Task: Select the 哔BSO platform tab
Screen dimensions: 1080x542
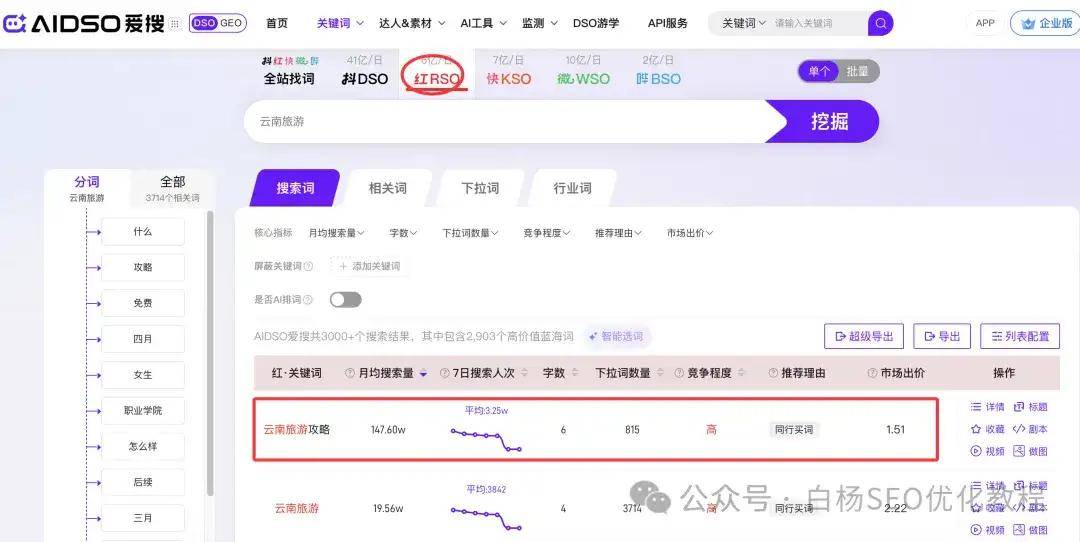Action: coord(658,72)
